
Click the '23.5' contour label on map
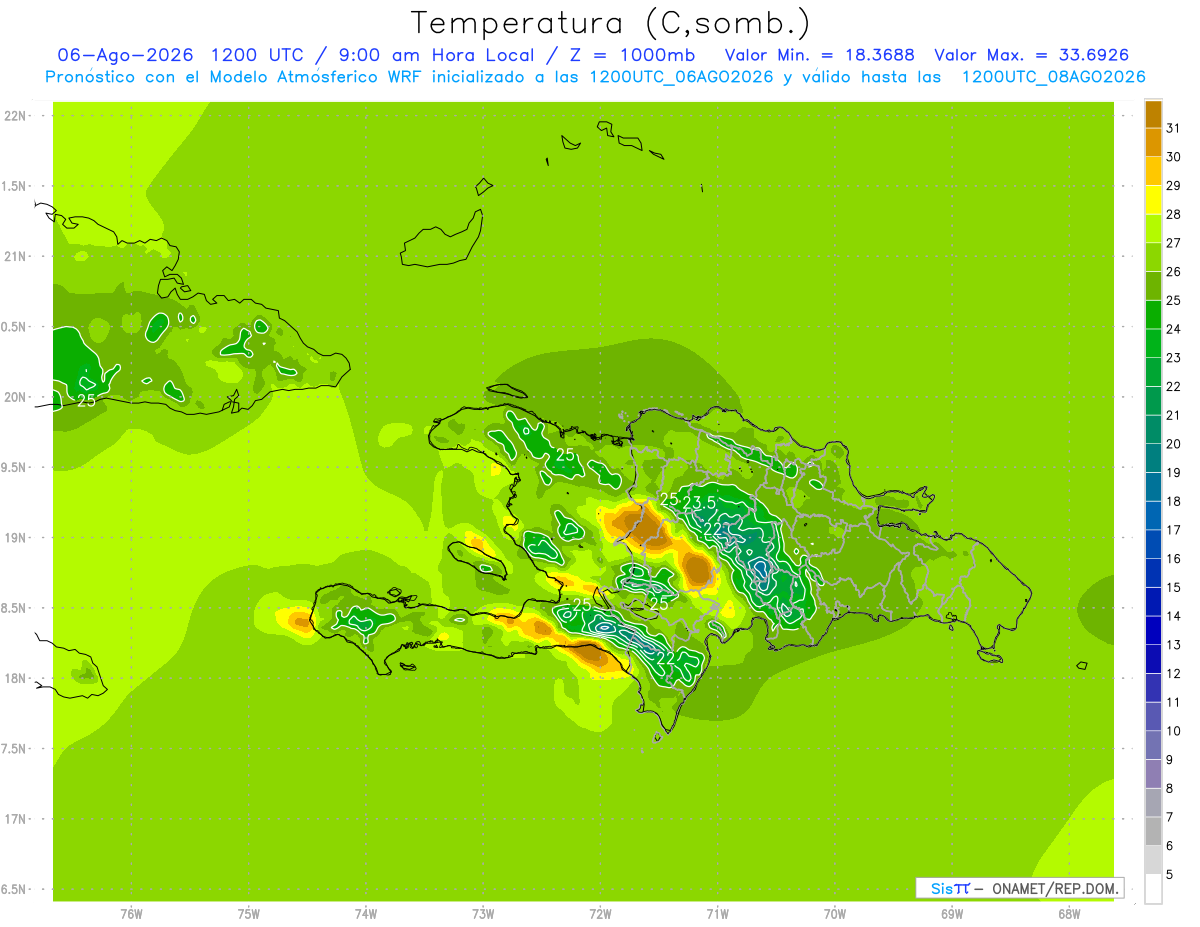[699, 502]
